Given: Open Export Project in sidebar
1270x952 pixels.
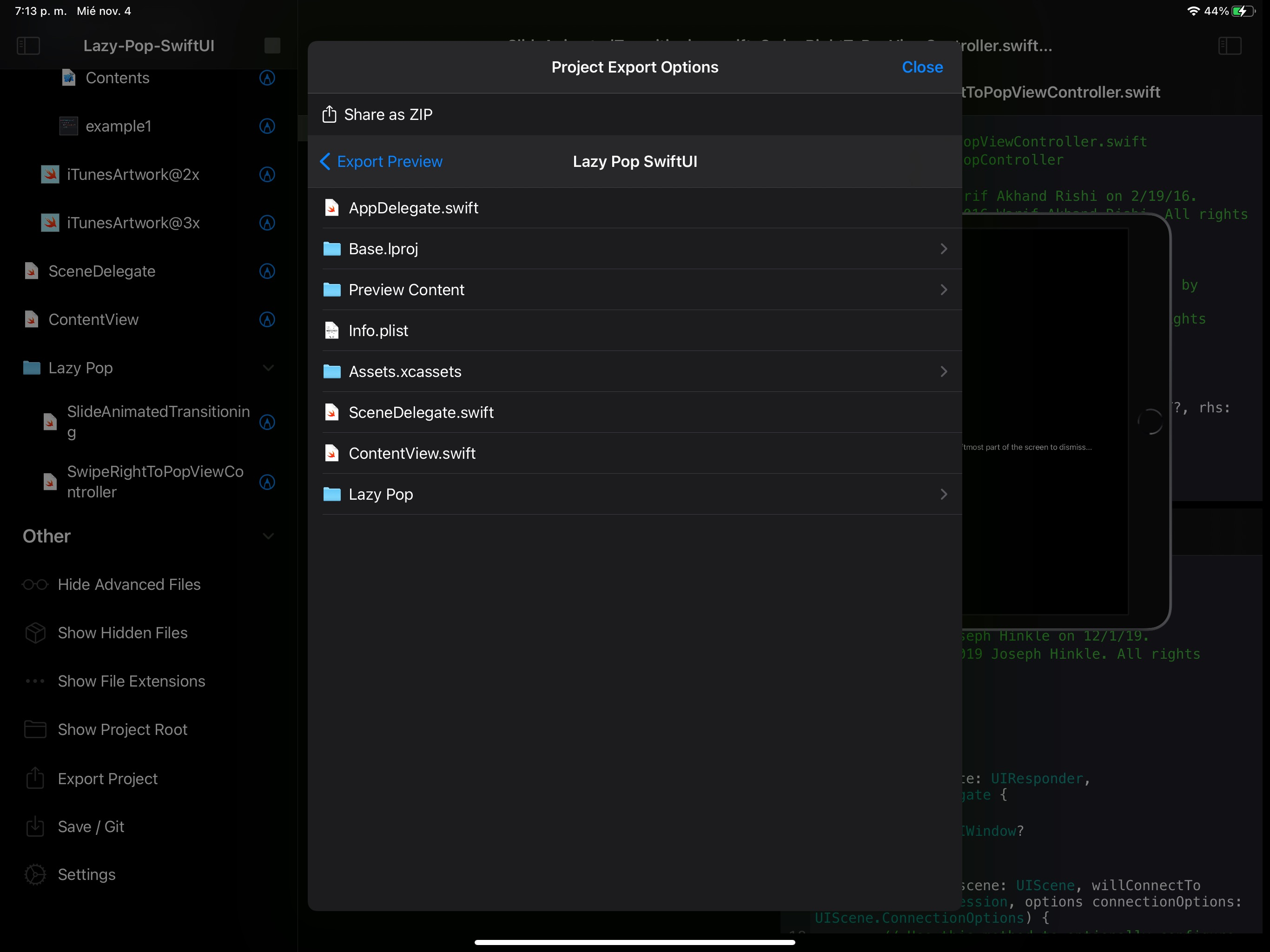Looking at the screenshot, I should point(107,779).
